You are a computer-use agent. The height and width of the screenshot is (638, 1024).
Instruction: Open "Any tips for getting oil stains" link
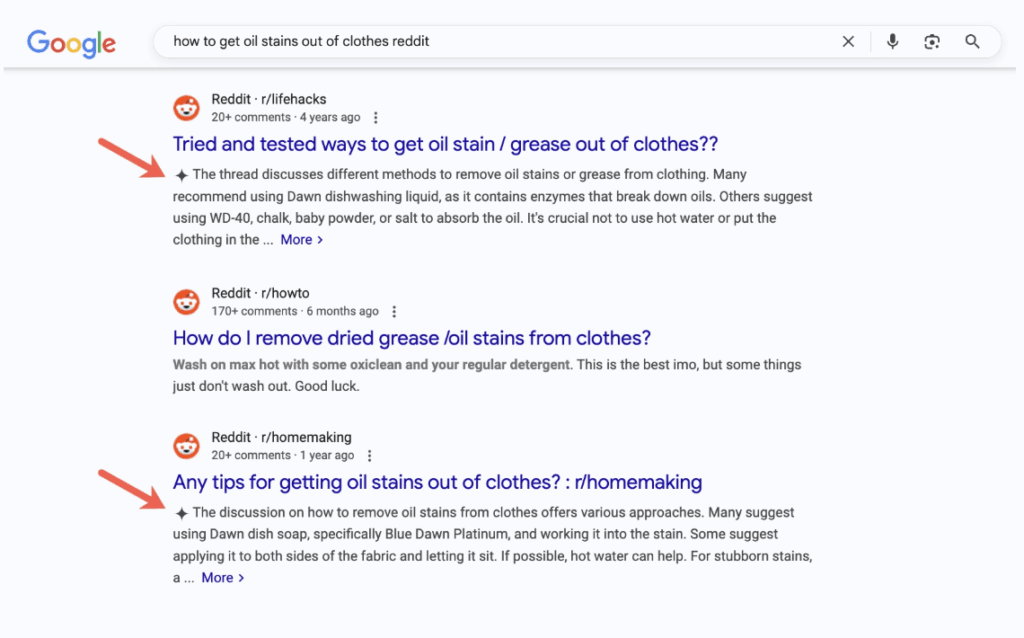(x=437, y=482)
